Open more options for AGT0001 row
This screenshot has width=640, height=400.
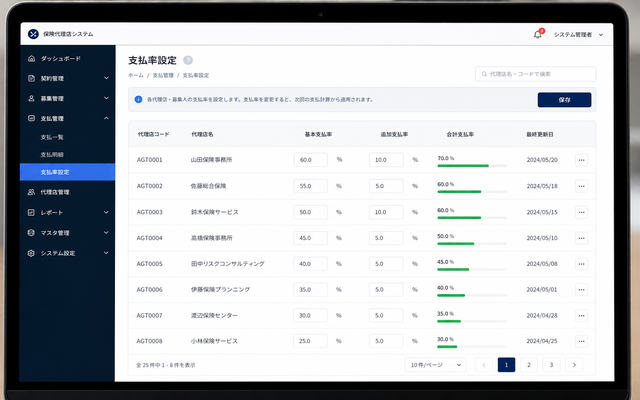click(x=581, y=160)
